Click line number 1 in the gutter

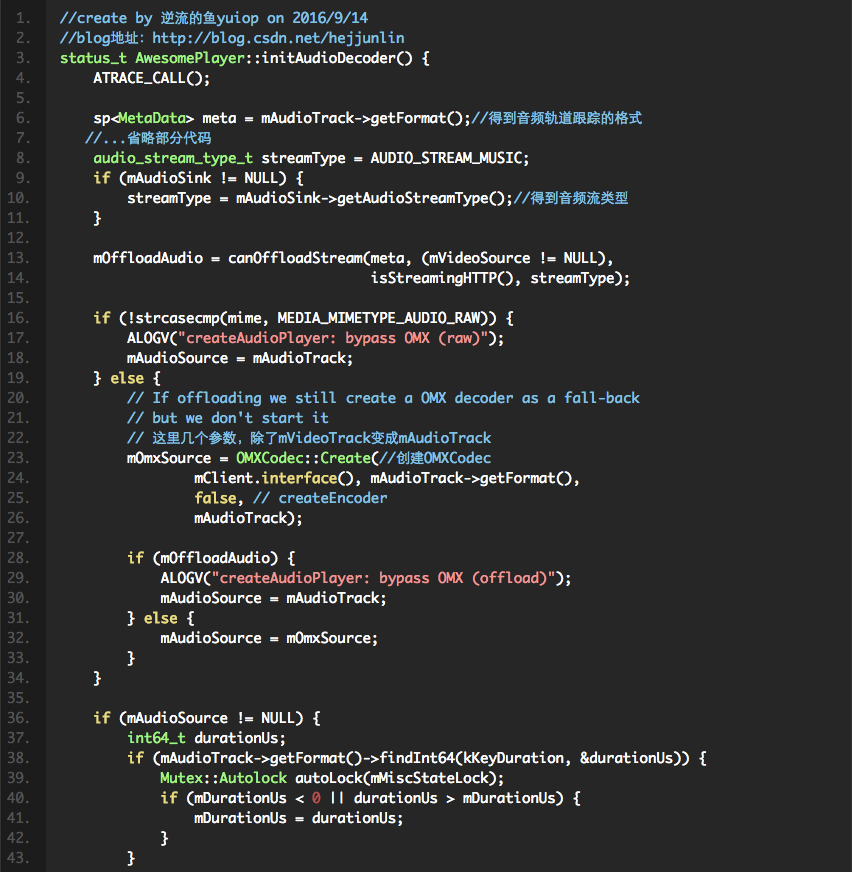click(24, 18)
